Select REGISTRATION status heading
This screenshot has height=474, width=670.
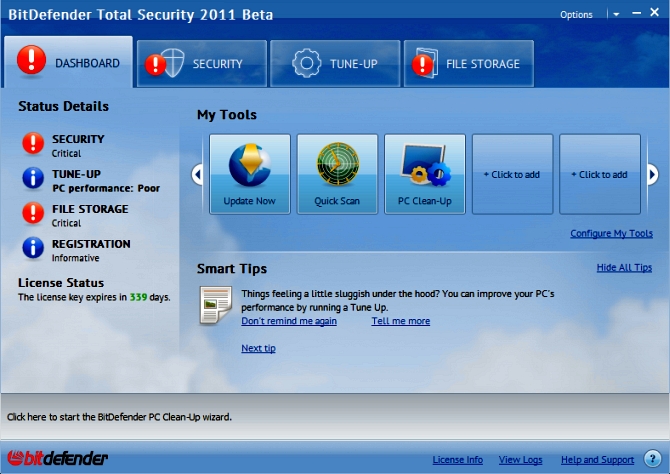[91, 244]
